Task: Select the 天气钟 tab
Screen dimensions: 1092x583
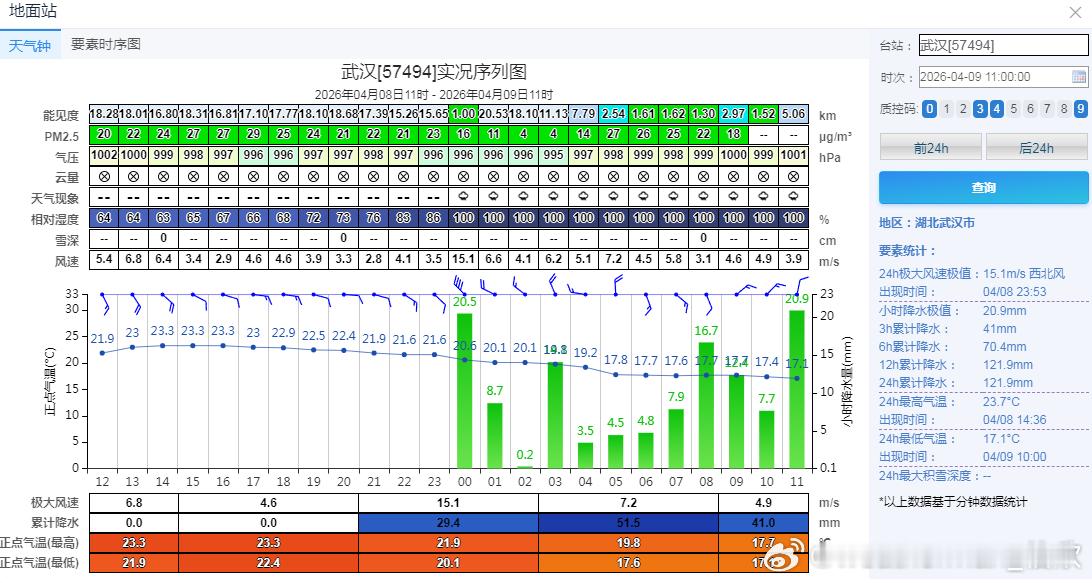Action: coord(30,44)
